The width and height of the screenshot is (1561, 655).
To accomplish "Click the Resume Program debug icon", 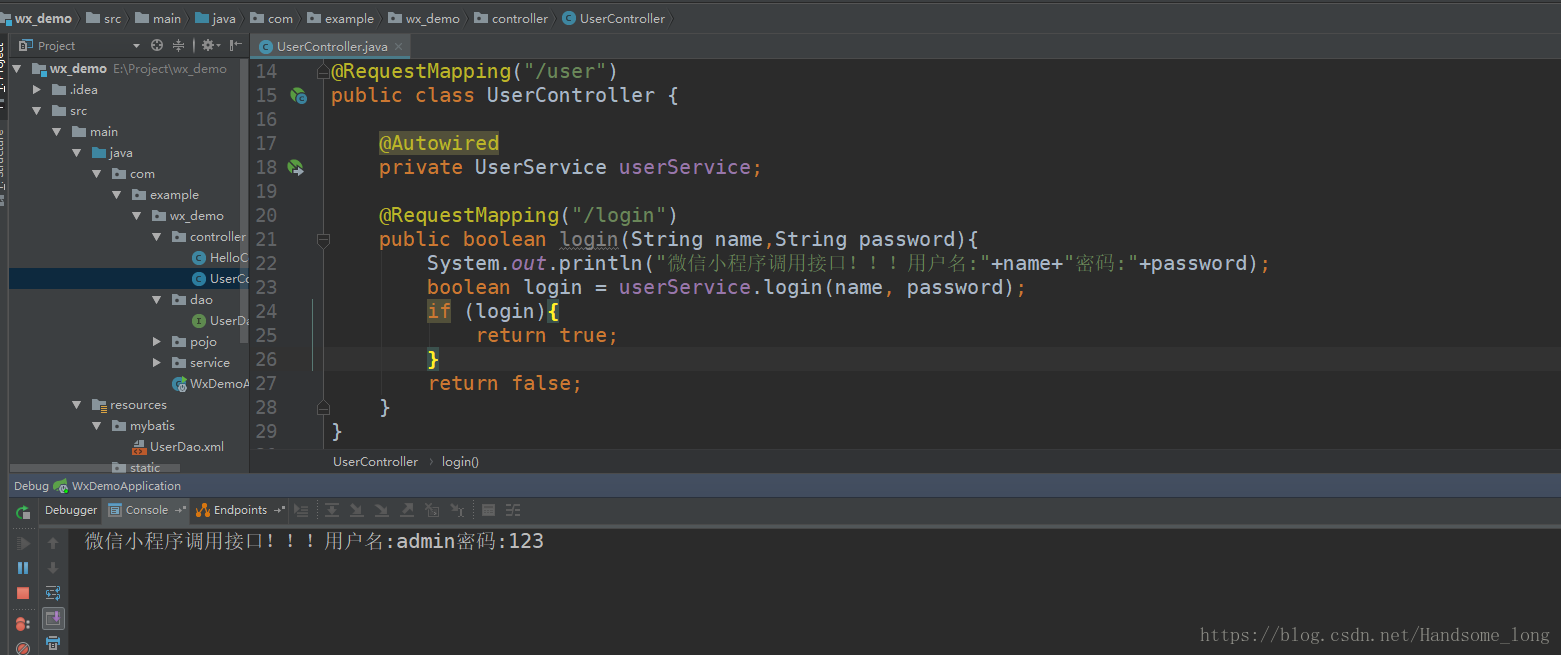I will coord(23,543).
